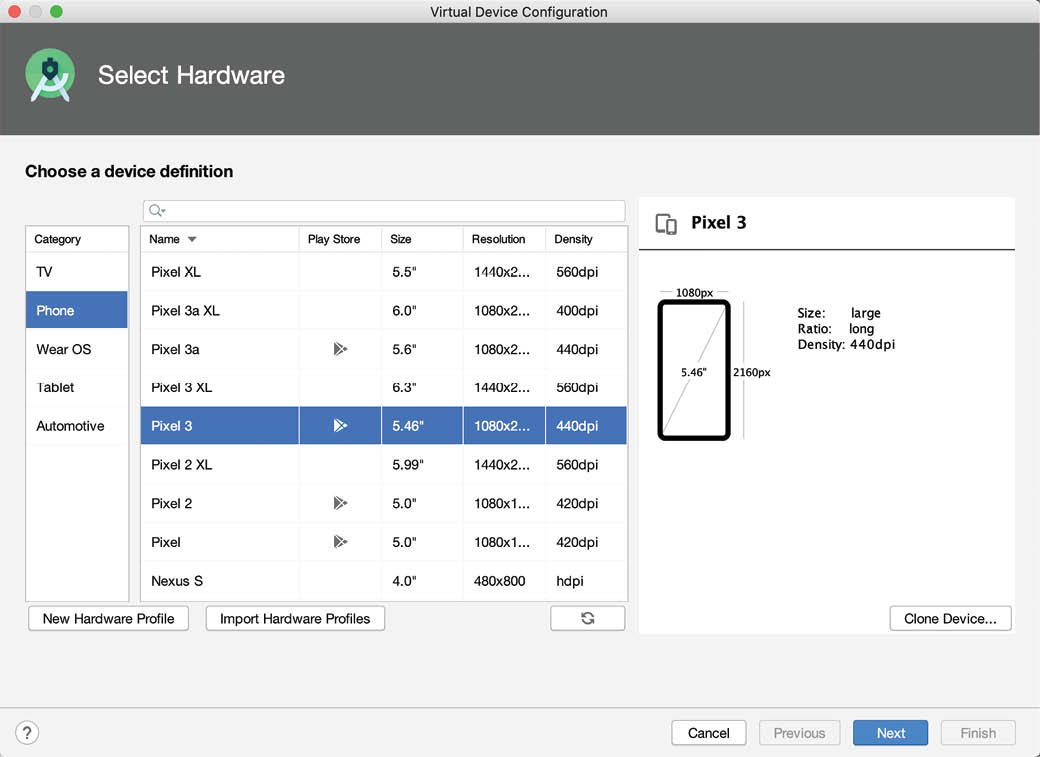Click the Play Store icon for Pixel 2
This screenshot has width=1040, height=757.
click(x=340, y=503)
